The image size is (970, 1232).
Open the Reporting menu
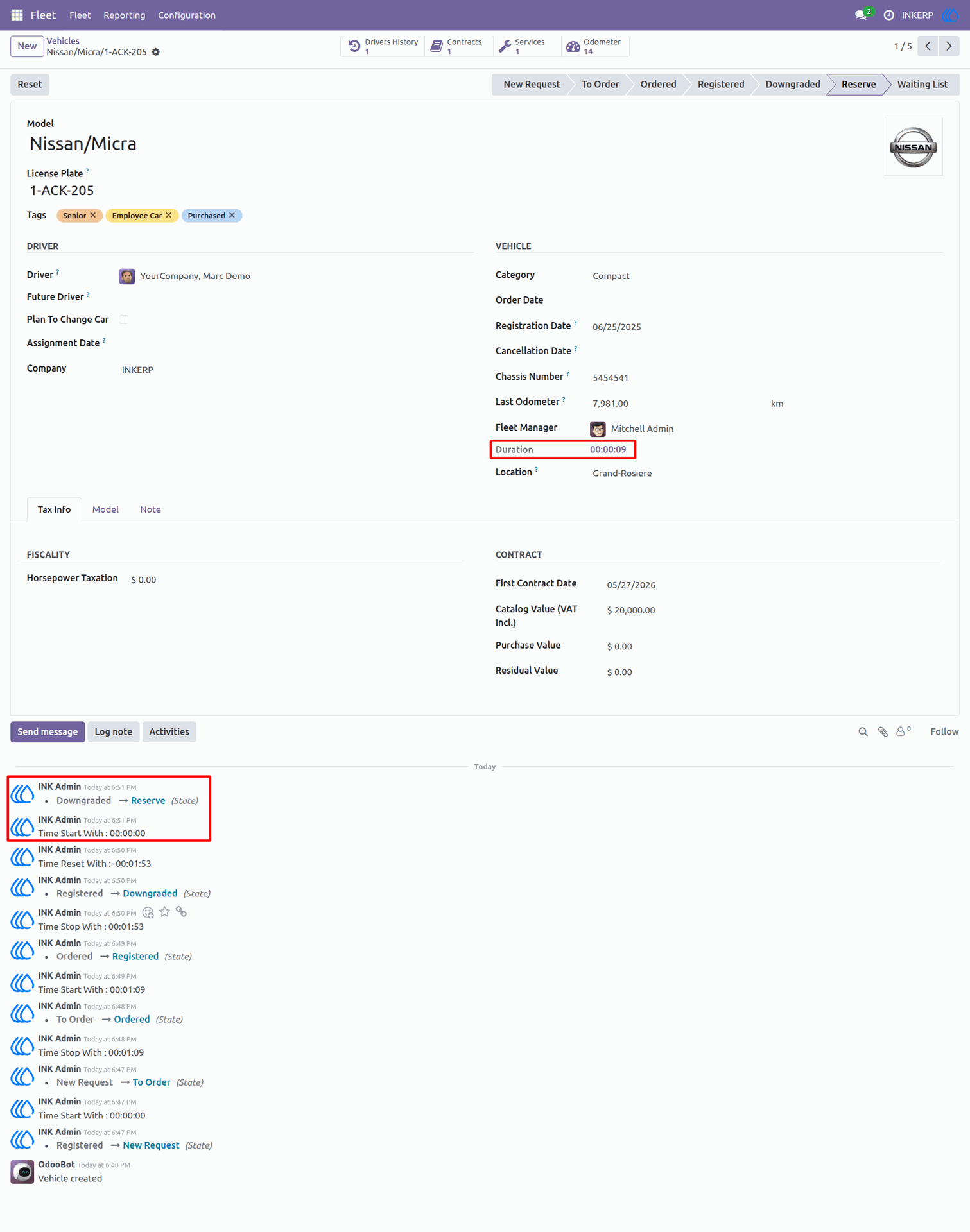125,15
